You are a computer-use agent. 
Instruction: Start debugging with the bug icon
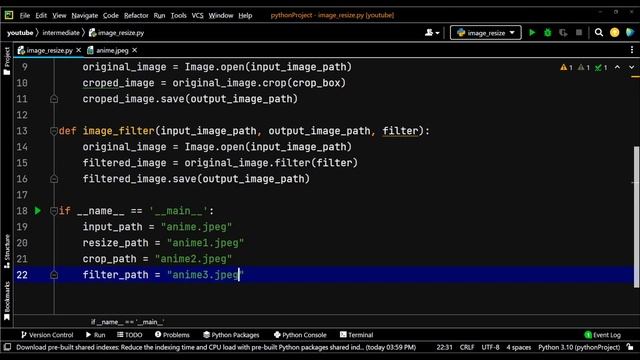[x=548, y=33]
